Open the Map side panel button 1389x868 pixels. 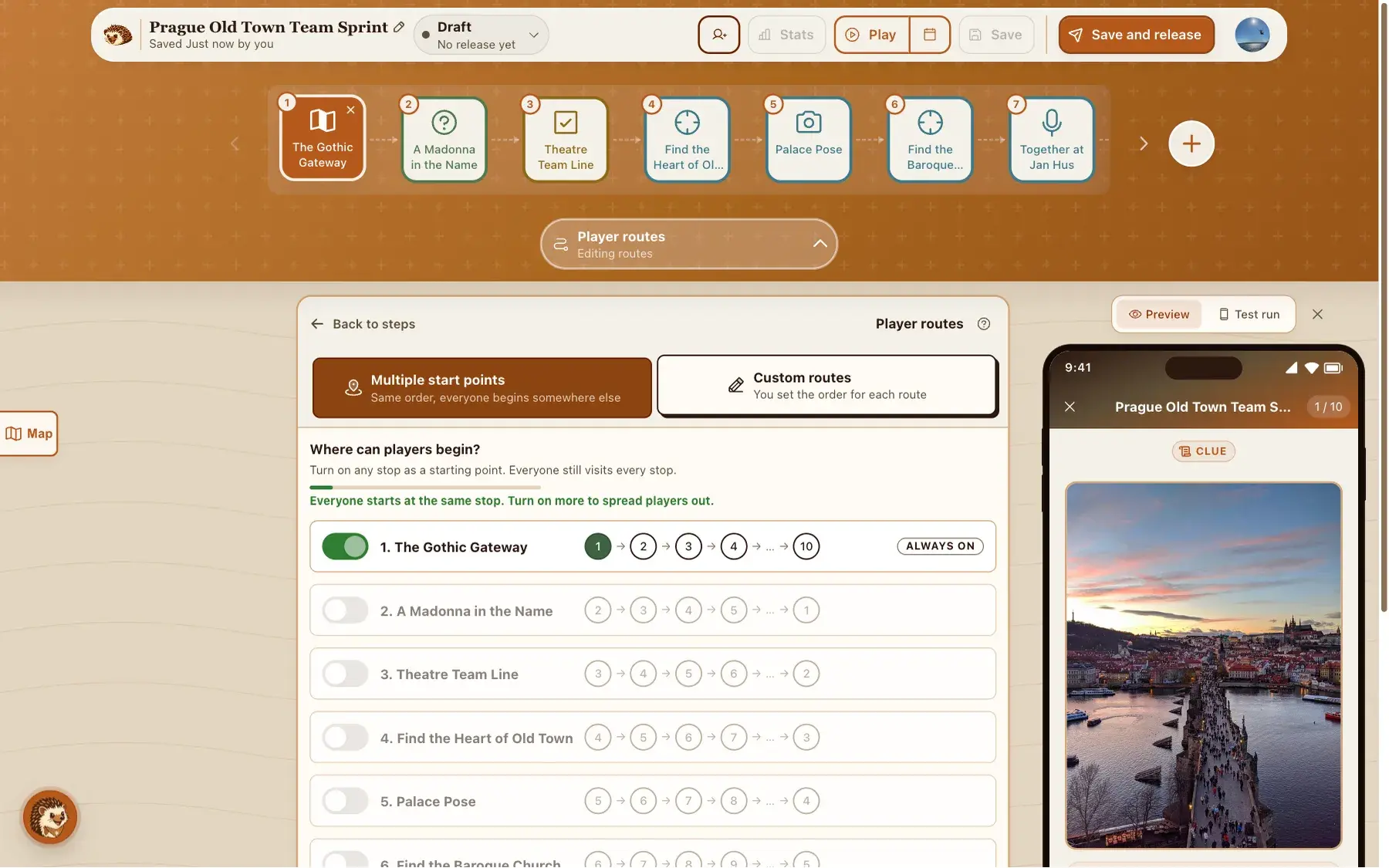click(29, 434)
